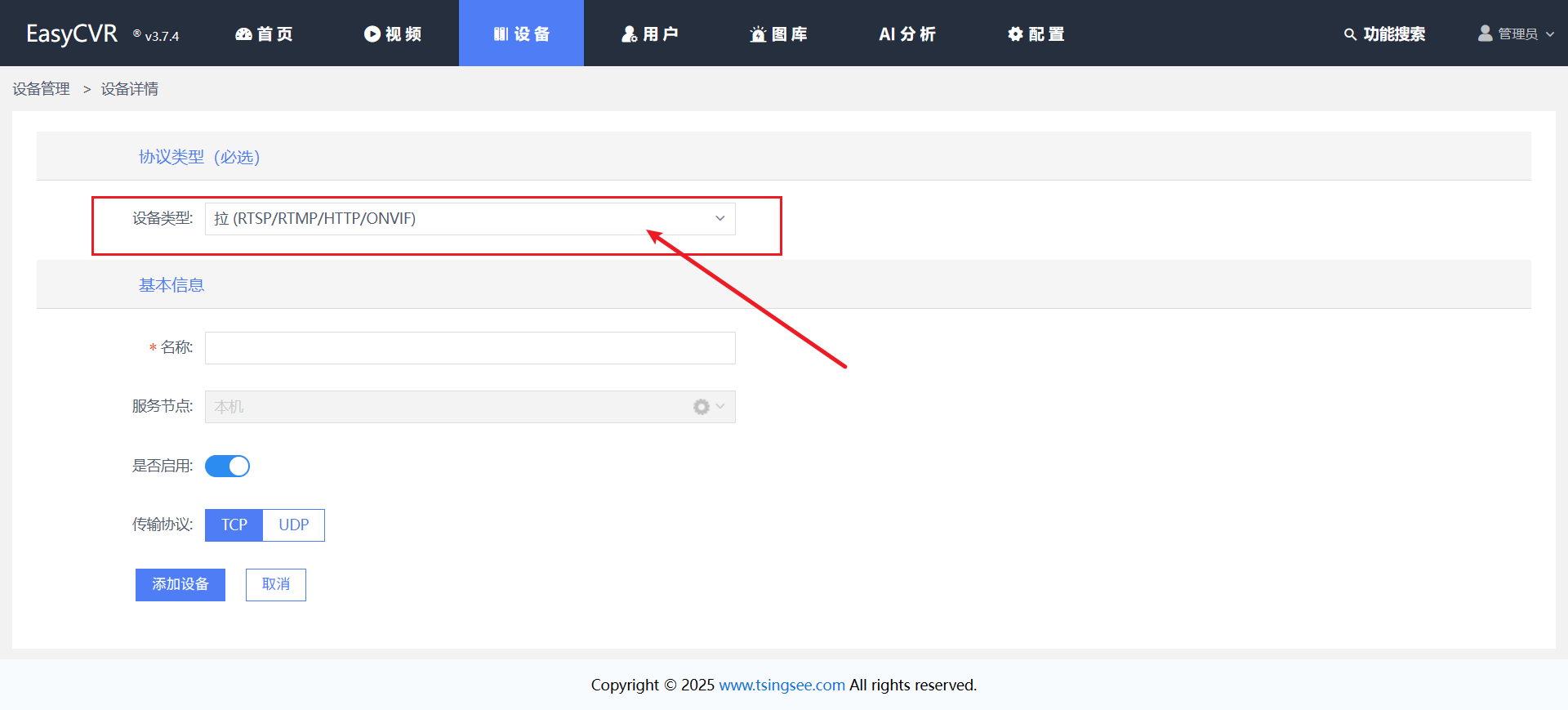The width and height of the screenshot is (1568, 710).
Task: Click the alarm icon beside 图库
Action: point(758,34)
